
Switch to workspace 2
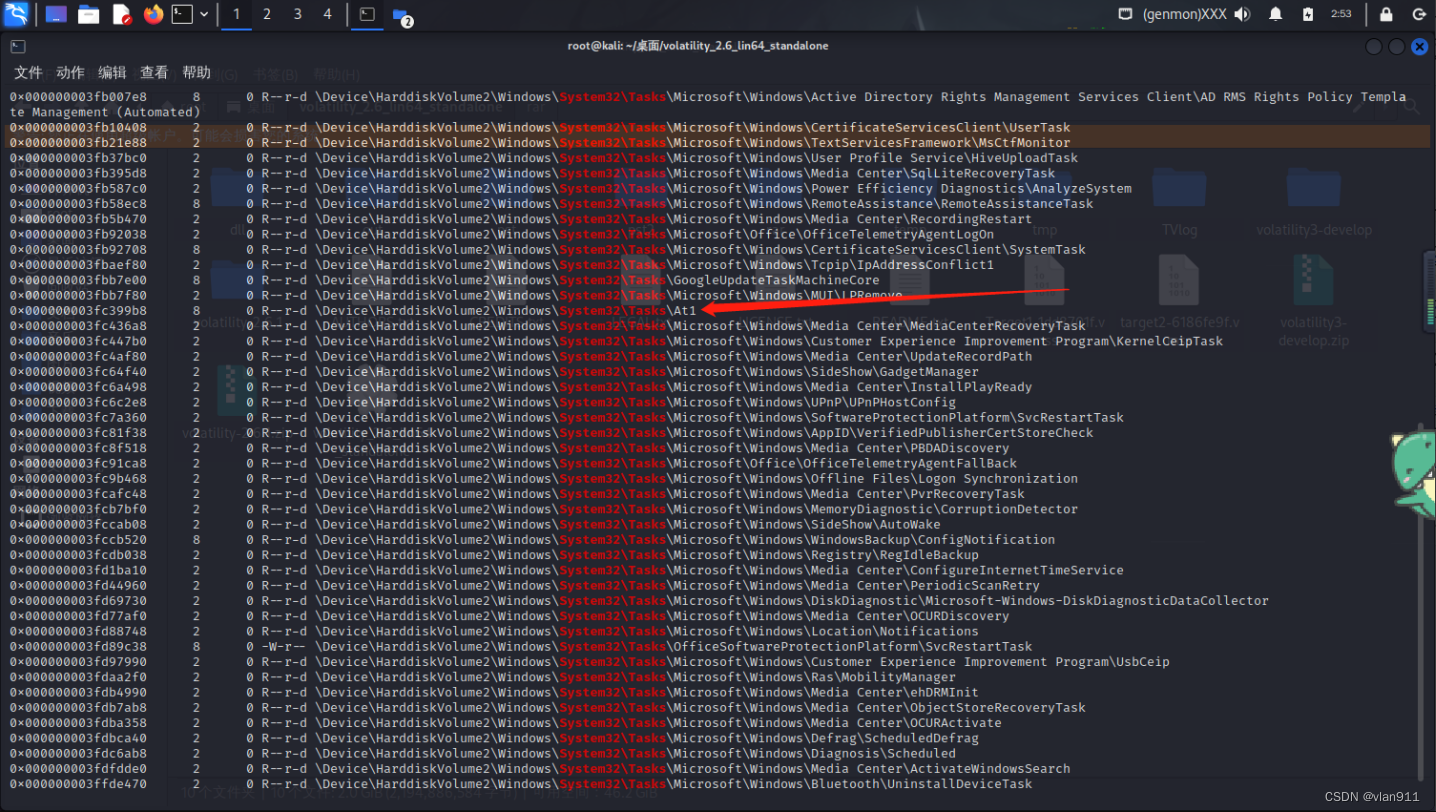tap(267, 14)
